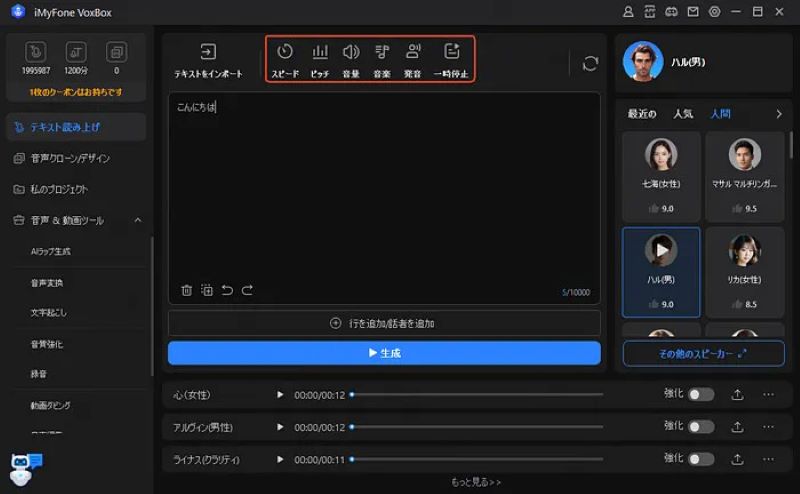Click the text area containing こんにちは
The width and height of the screenshot is (800, 494).
pyautogui.click(x=384, y=198)
